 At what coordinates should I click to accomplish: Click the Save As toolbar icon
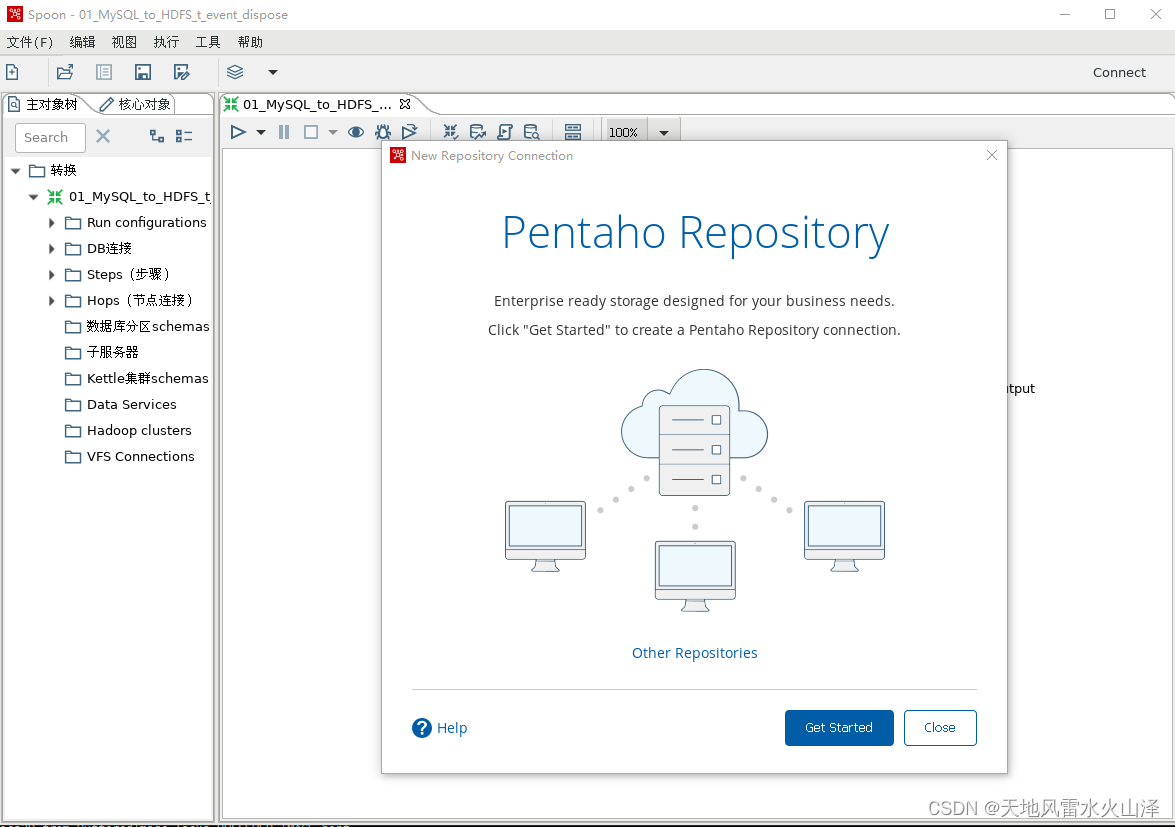(181, 72)
